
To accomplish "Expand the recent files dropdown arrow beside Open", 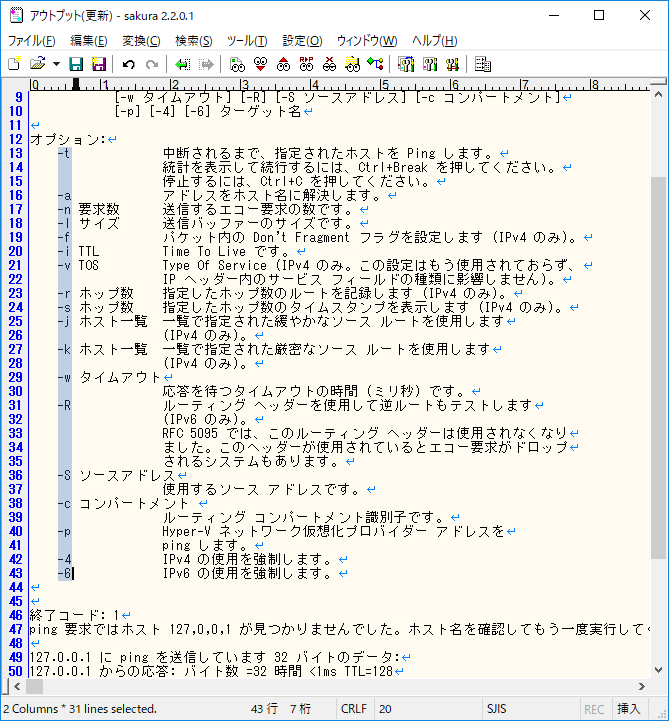I will [56, 64].
